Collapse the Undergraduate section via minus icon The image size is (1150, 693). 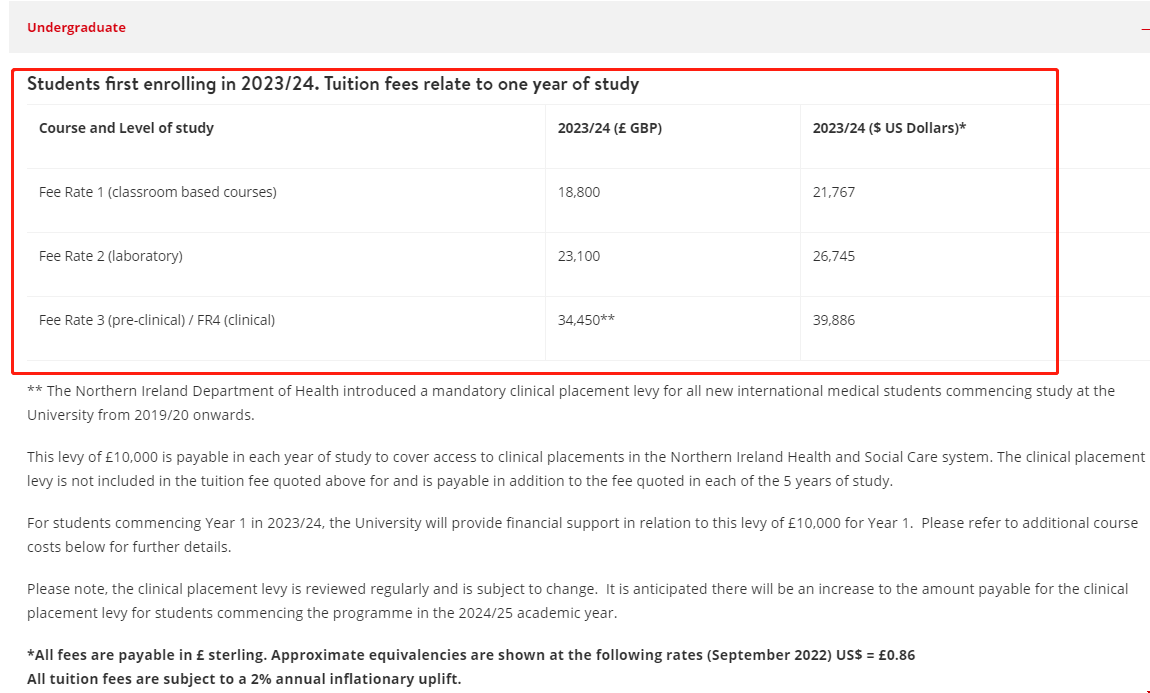coord(1145,28)
